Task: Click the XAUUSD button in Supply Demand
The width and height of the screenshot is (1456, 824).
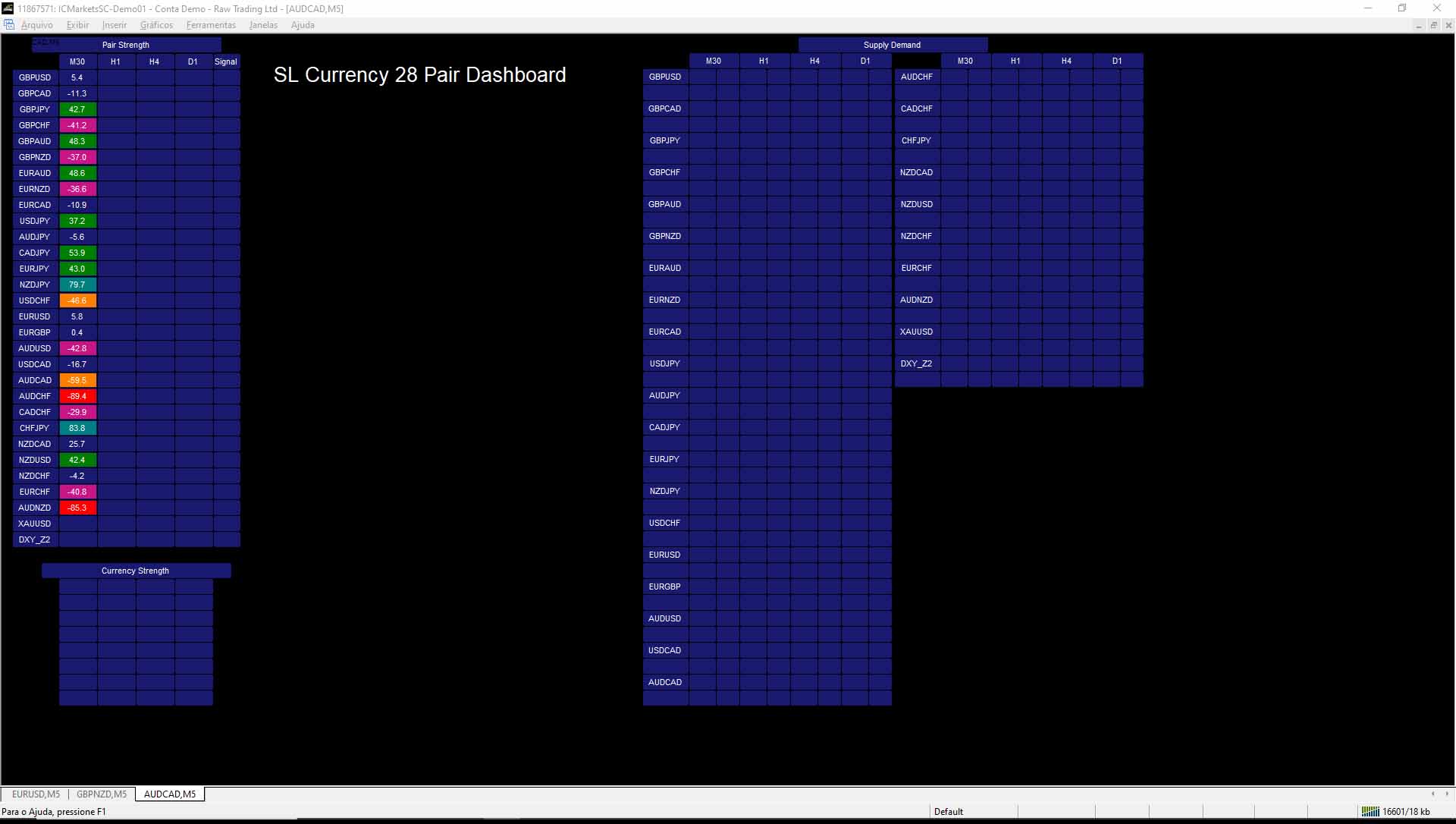Action: (x=916, y=332)
